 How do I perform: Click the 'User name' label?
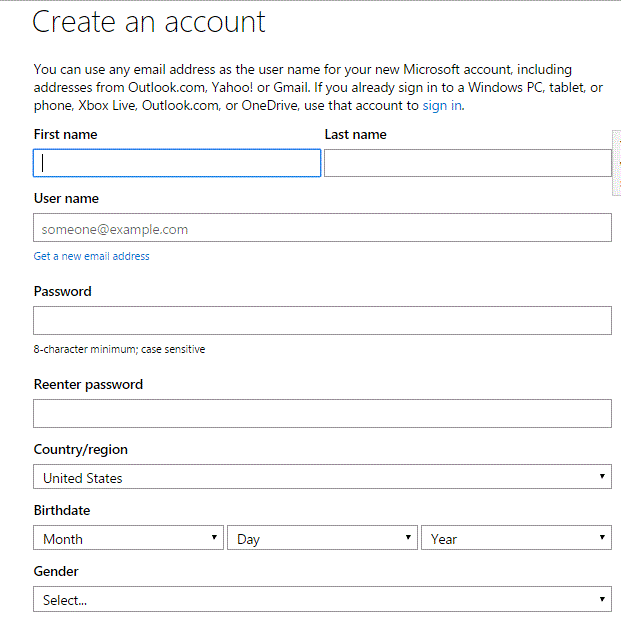click(66, 198)
